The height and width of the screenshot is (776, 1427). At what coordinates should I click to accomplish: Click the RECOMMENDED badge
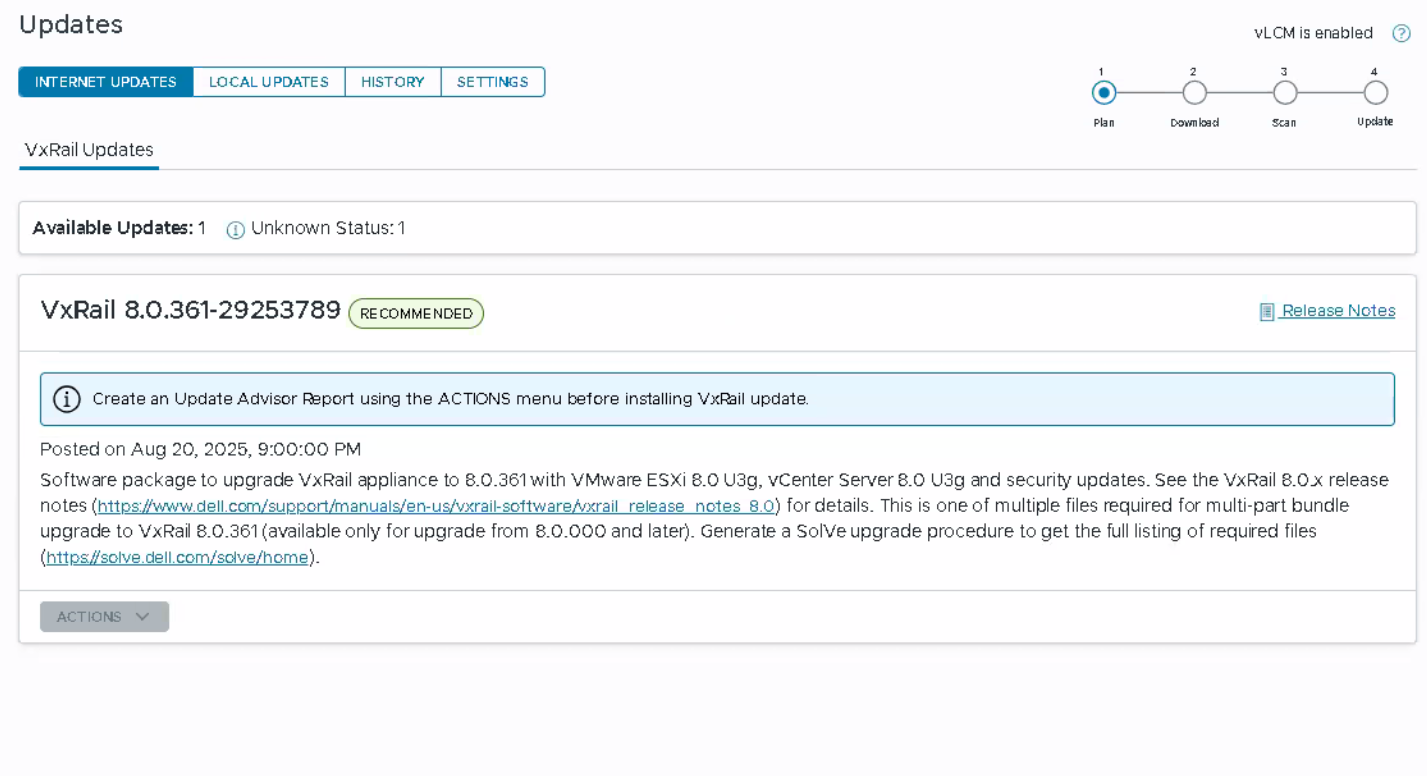416,314
